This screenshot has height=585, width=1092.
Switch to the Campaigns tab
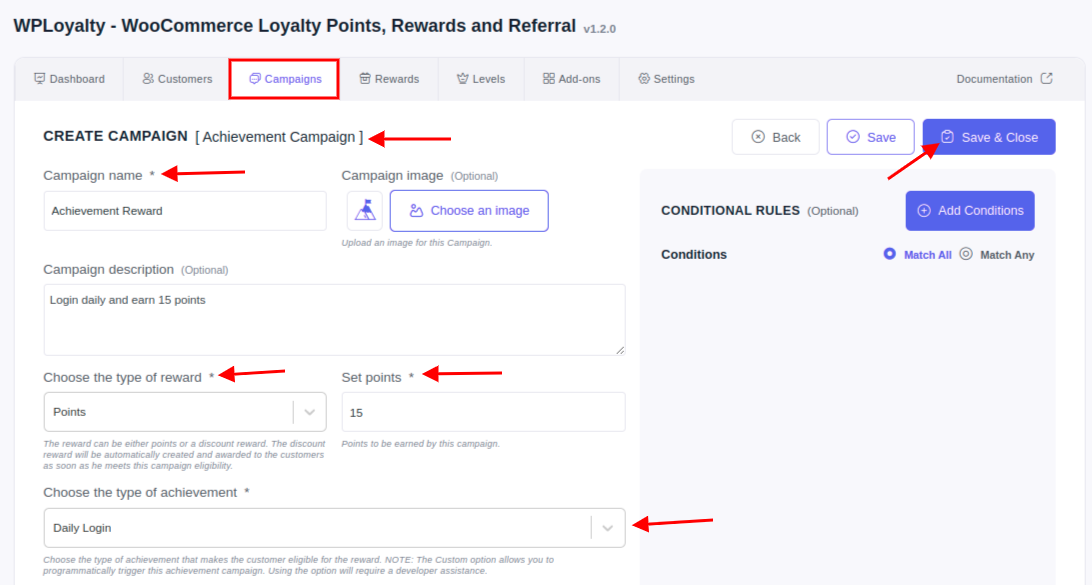[x=284, y=79]
